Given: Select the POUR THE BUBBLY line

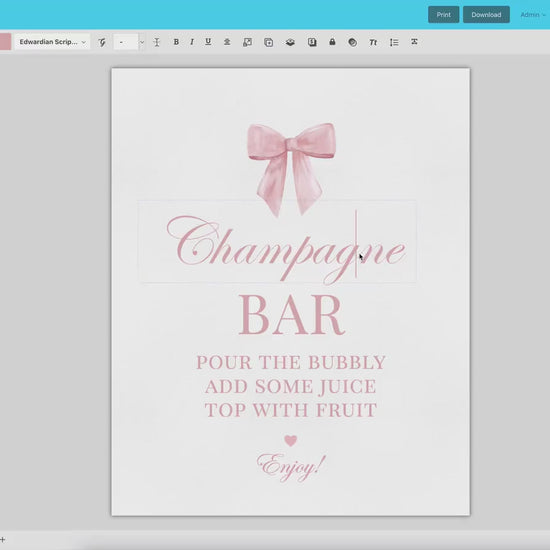Looking at the screenshot, I should click(291, 362).
